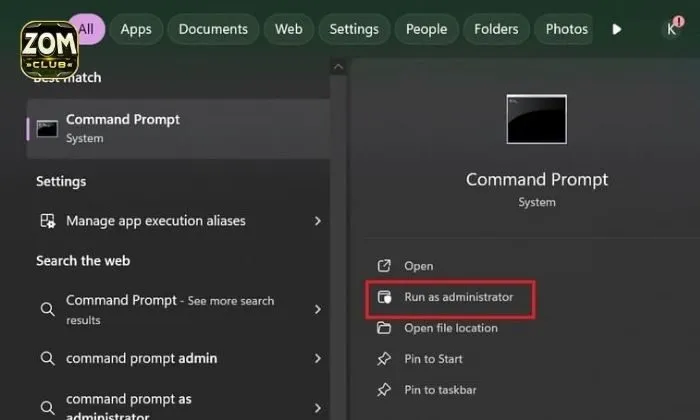Click the Pin to taskbar pin icon
Viewport: 700px width, 420px height.
(383, 389)
